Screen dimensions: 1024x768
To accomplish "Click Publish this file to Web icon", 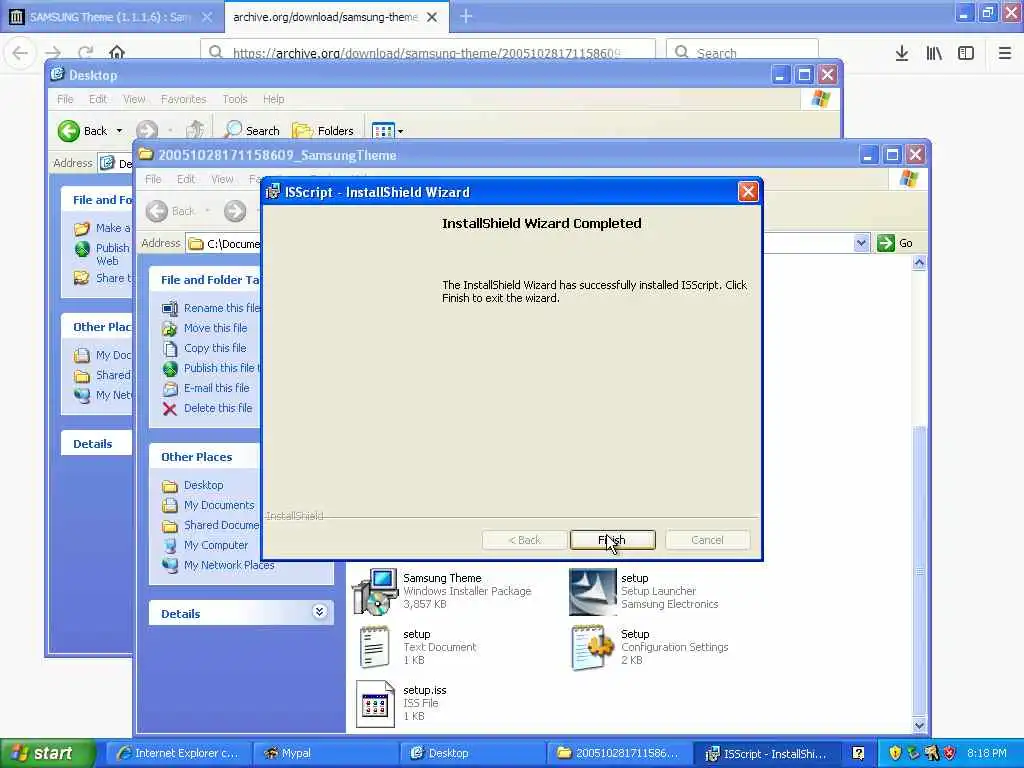I will [x=170, y=368].
